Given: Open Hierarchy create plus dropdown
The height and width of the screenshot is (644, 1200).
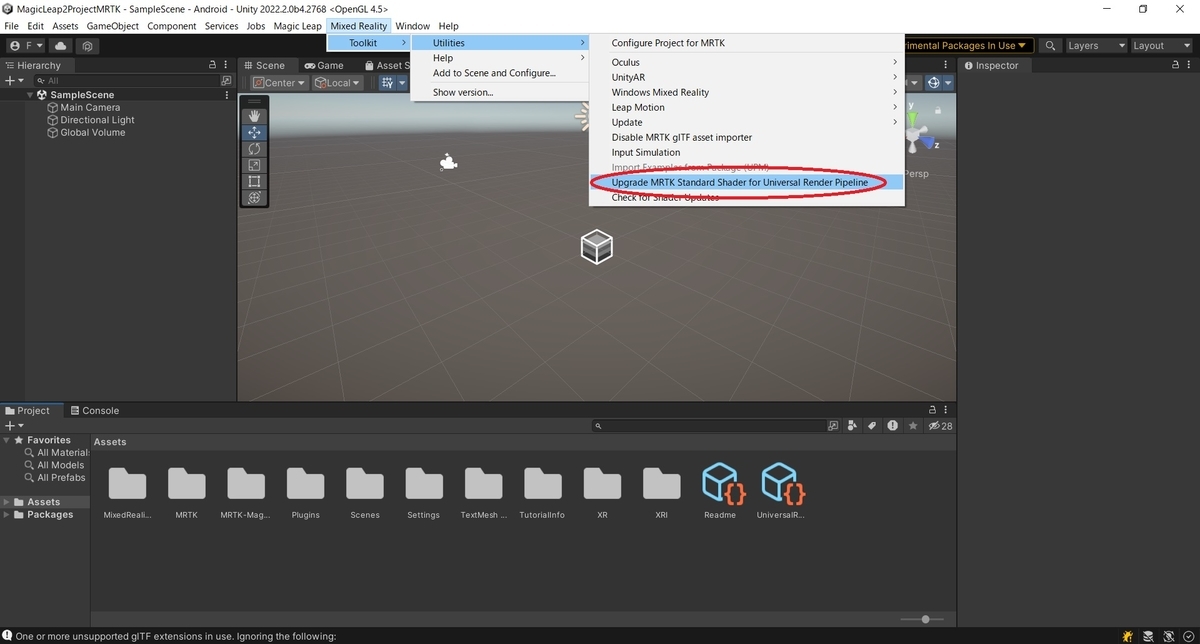Looking at the screenshot, I should coord(13,80).
